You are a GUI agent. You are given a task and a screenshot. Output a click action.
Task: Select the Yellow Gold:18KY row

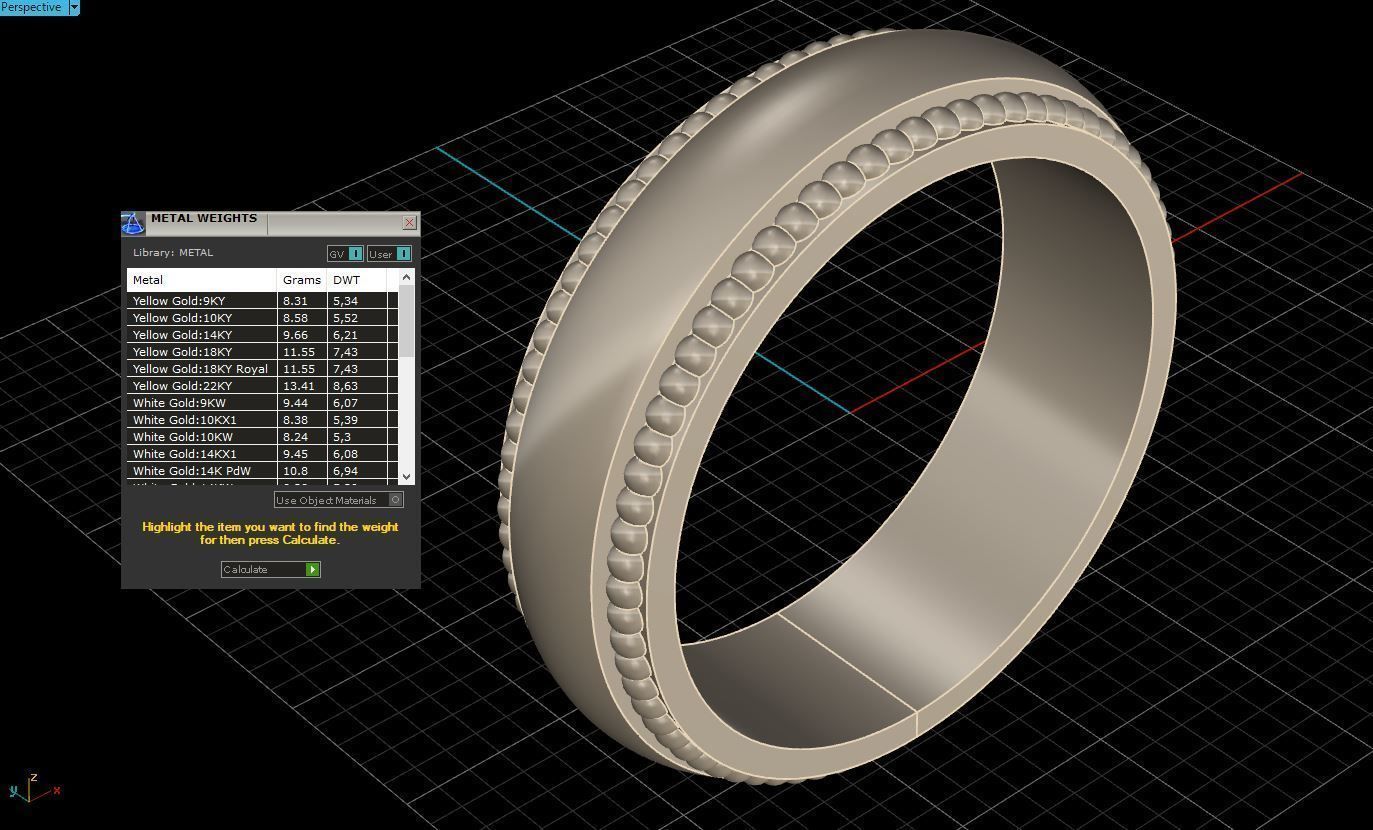(262, 352)
